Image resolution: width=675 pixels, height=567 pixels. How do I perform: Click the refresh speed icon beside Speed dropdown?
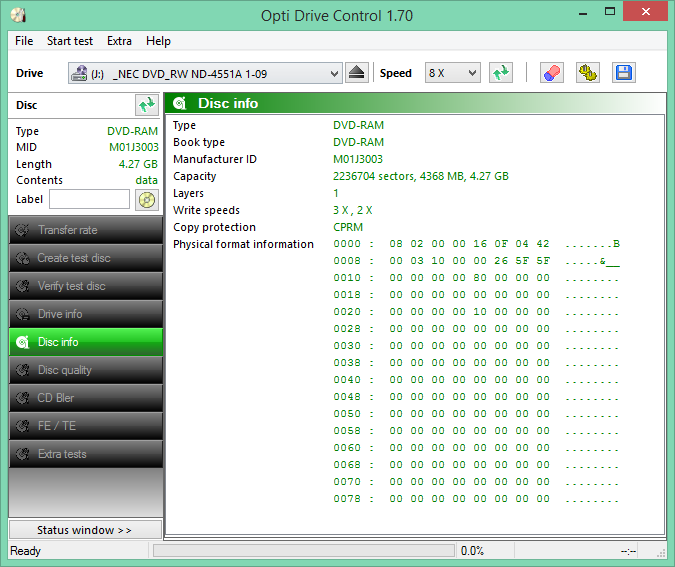(501, 73)
